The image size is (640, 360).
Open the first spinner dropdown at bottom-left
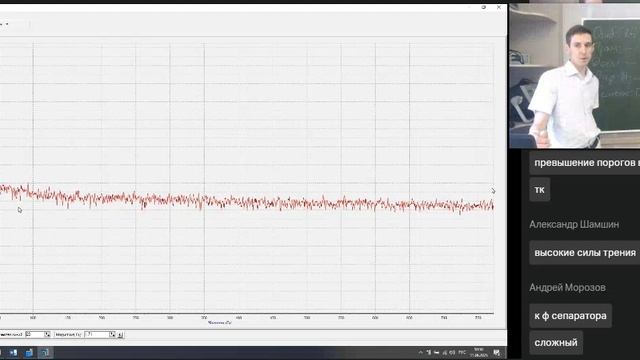click(x=47, y=334)
